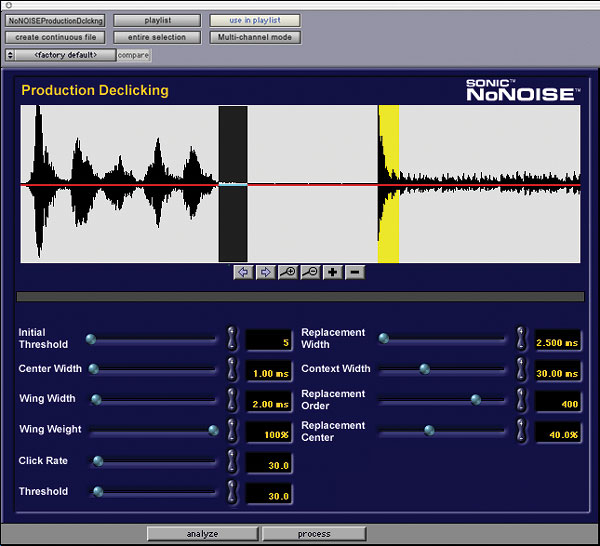The image size is (600, 546).
Task: Click the scroll right arrow under the waveform
Action: click(x=265, y=272)
